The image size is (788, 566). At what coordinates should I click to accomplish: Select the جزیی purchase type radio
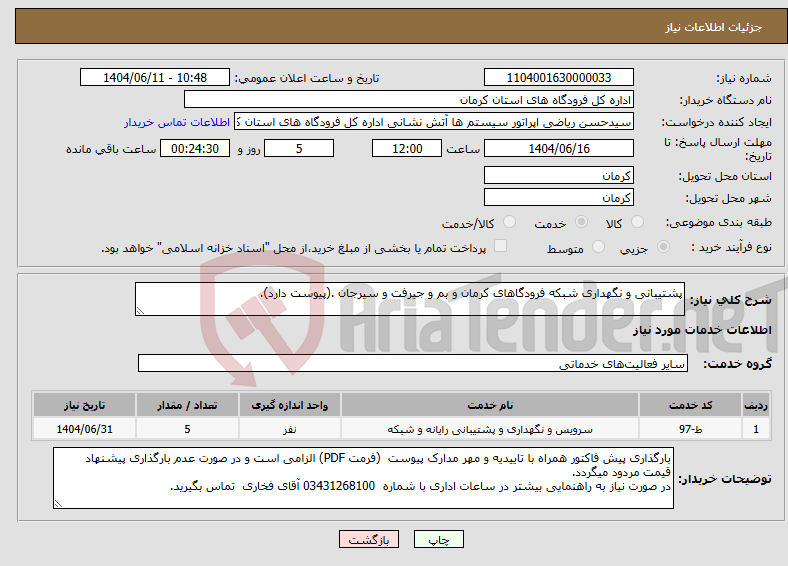pos(663,247)
